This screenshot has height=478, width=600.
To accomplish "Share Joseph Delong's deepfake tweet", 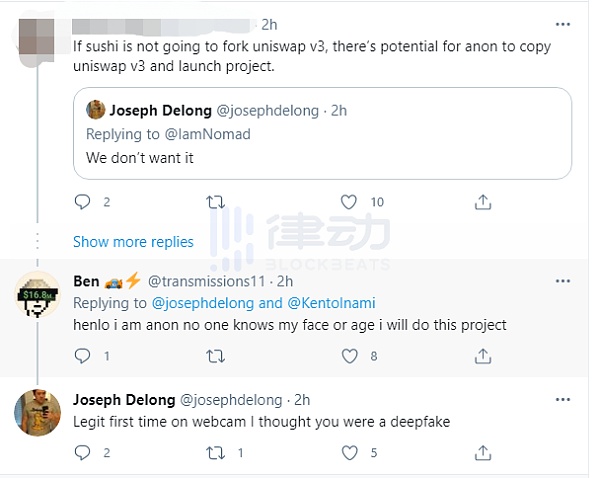I will click(x=483, y=453).
